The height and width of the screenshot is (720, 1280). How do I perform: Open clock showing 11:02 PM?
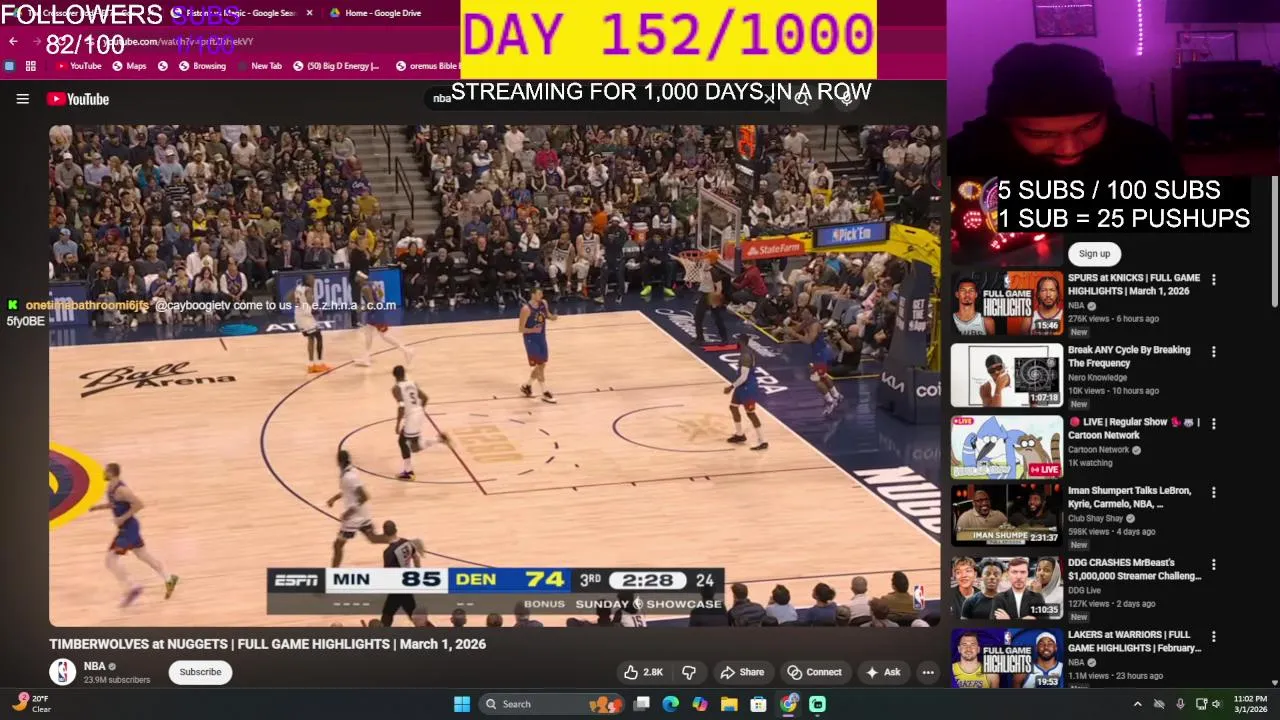click(x=1250, y=704)
